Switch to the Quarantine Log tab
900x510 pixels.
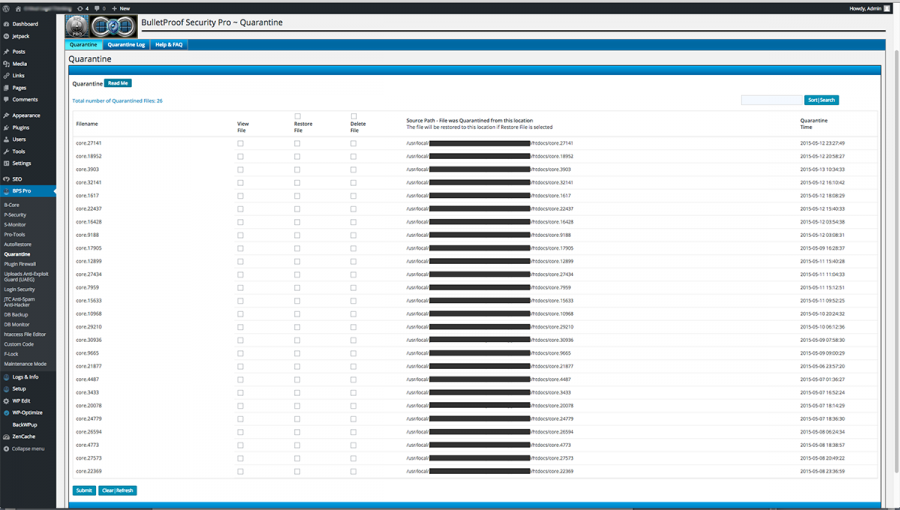(x=126, y=45)
